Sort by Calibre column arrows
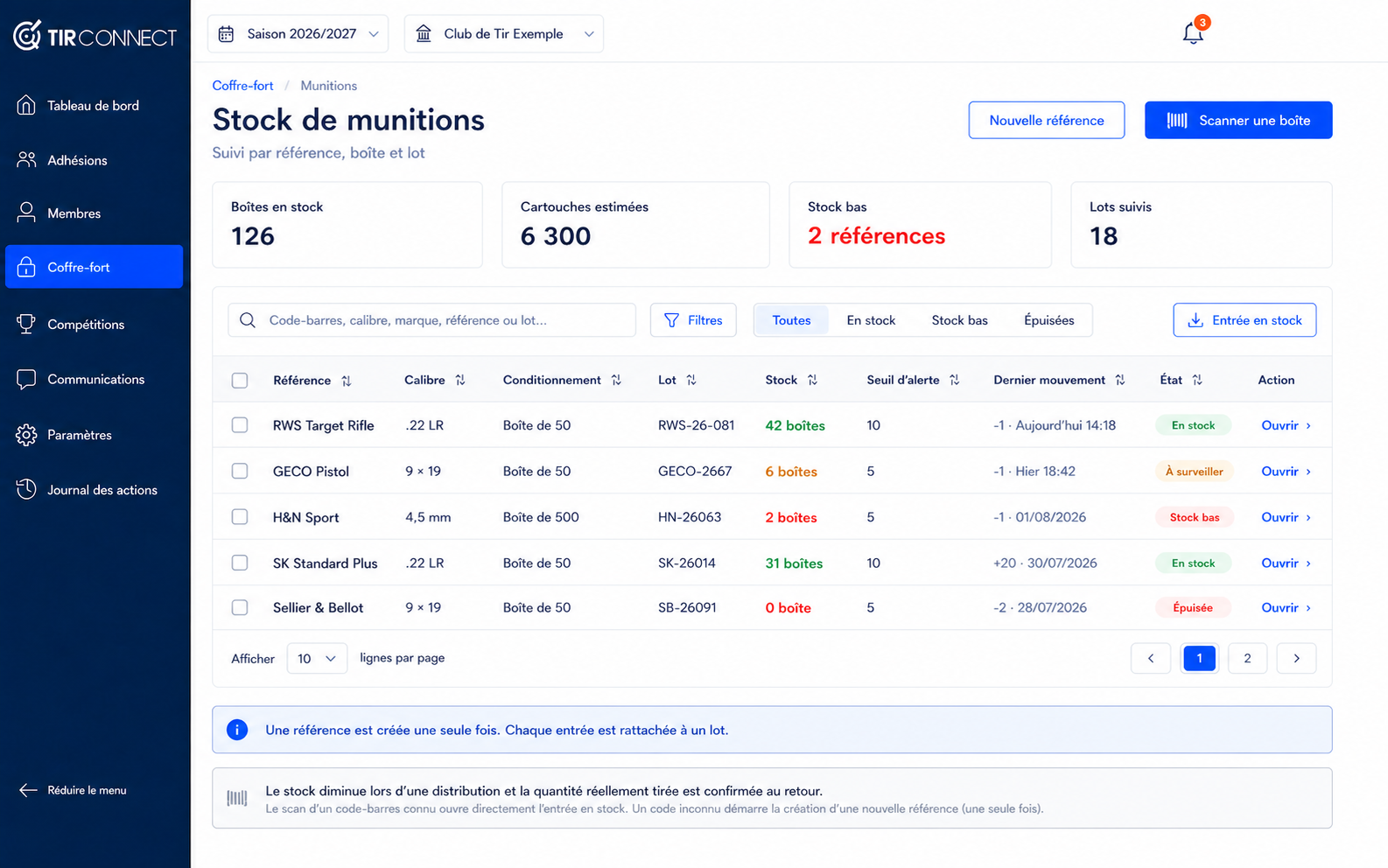 [x=460, y=380]
